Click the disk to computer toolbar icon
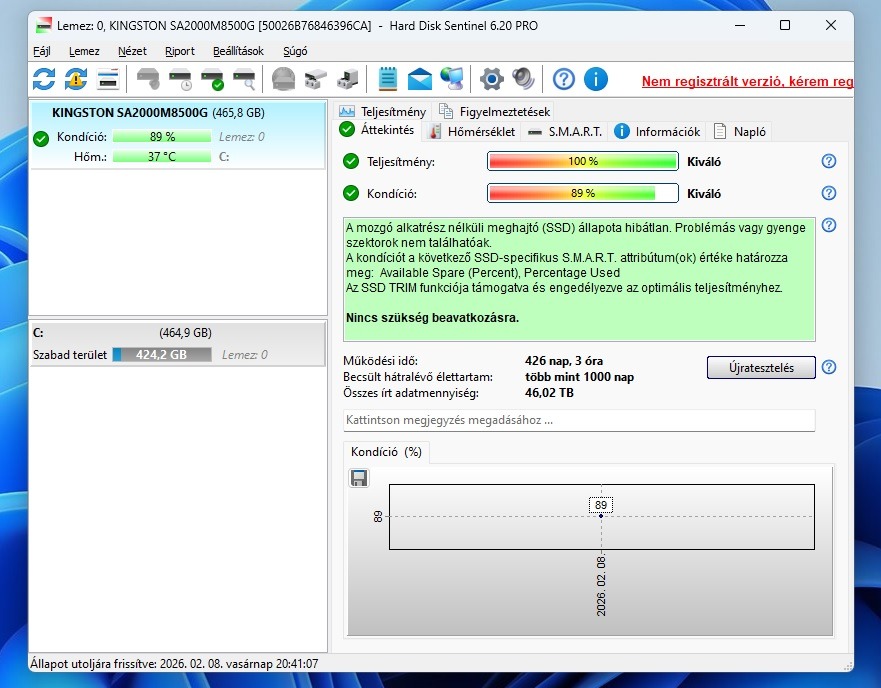 [x=348, y=79]
